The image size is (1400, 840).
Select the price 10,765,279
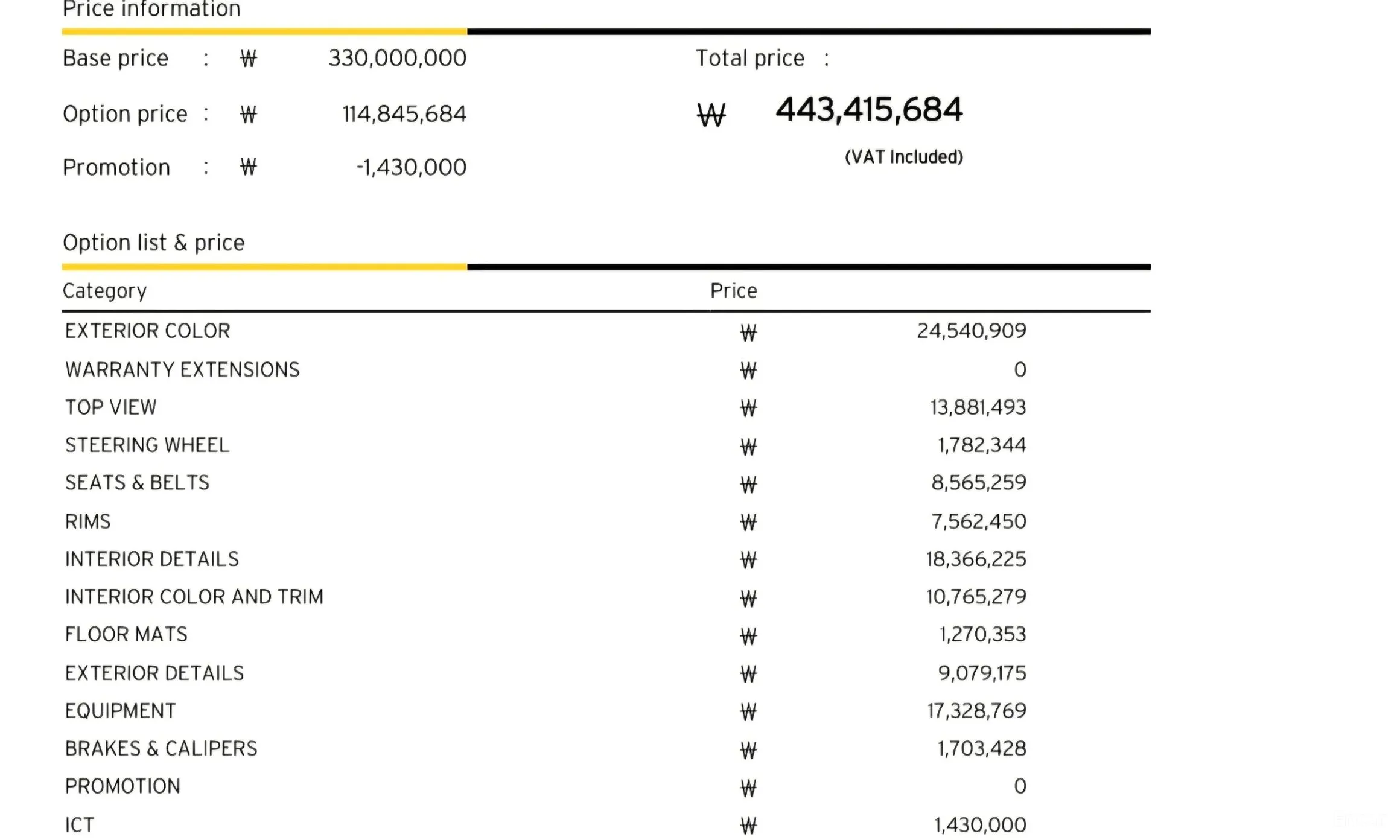pos(976,596)
